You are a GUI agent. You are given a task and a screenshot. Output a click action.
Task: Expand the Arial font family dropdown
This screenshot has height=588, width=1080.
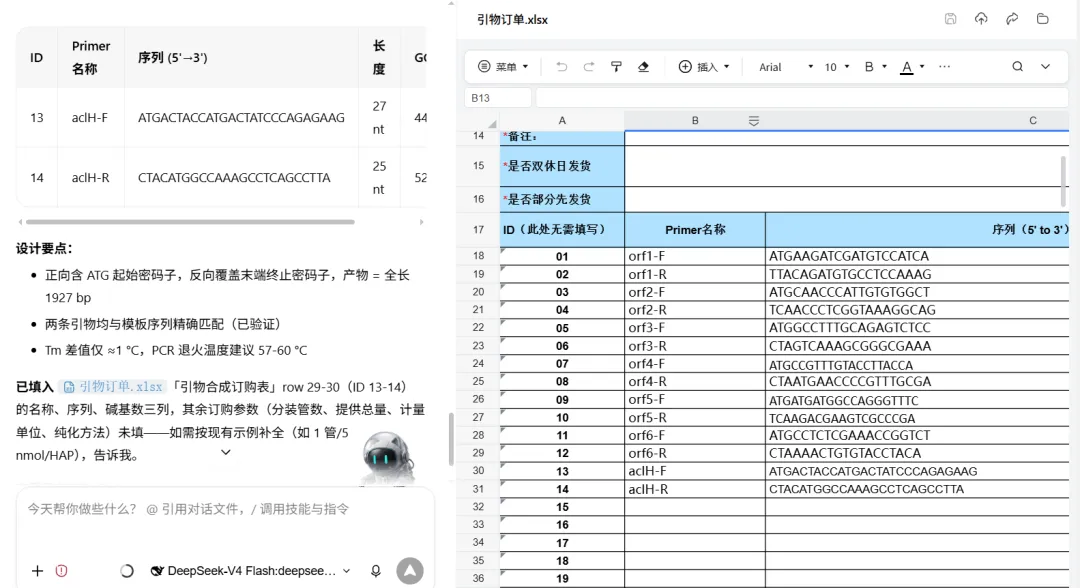tap(786, 67)
